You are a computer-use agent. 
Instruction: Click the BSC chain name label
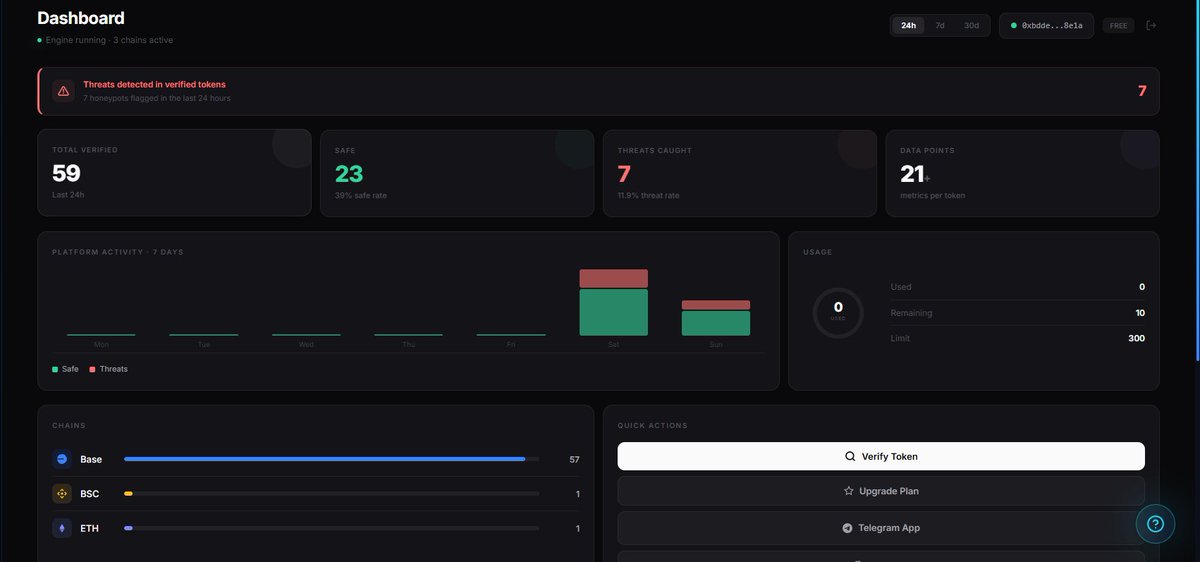tap(90, 494)
